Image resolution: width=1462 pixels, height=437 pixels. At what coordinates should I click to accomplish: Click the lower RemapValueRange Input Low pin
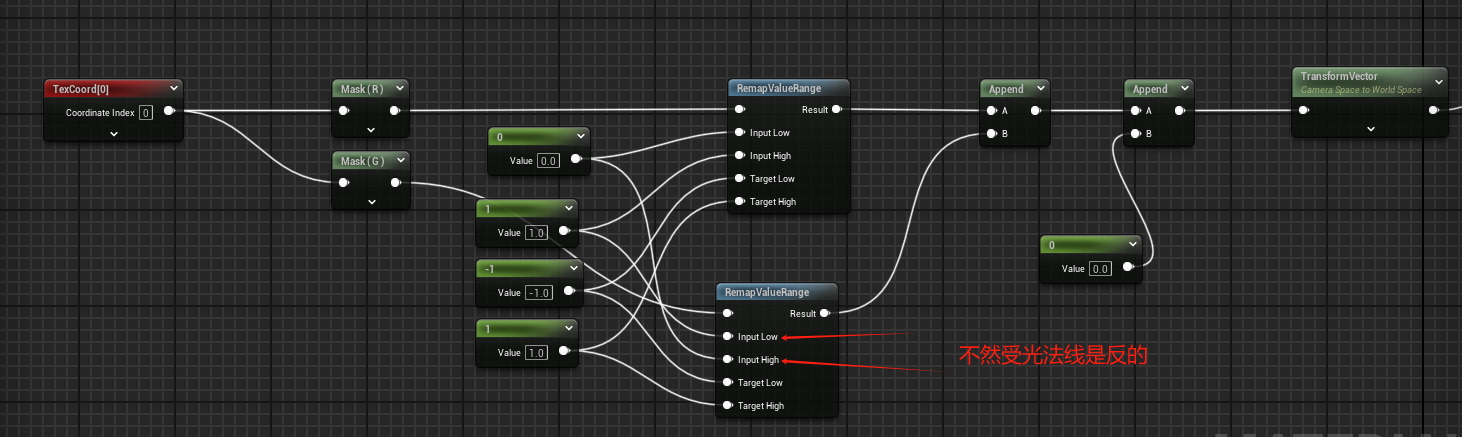pyautogui.click(x=727, y=337)
